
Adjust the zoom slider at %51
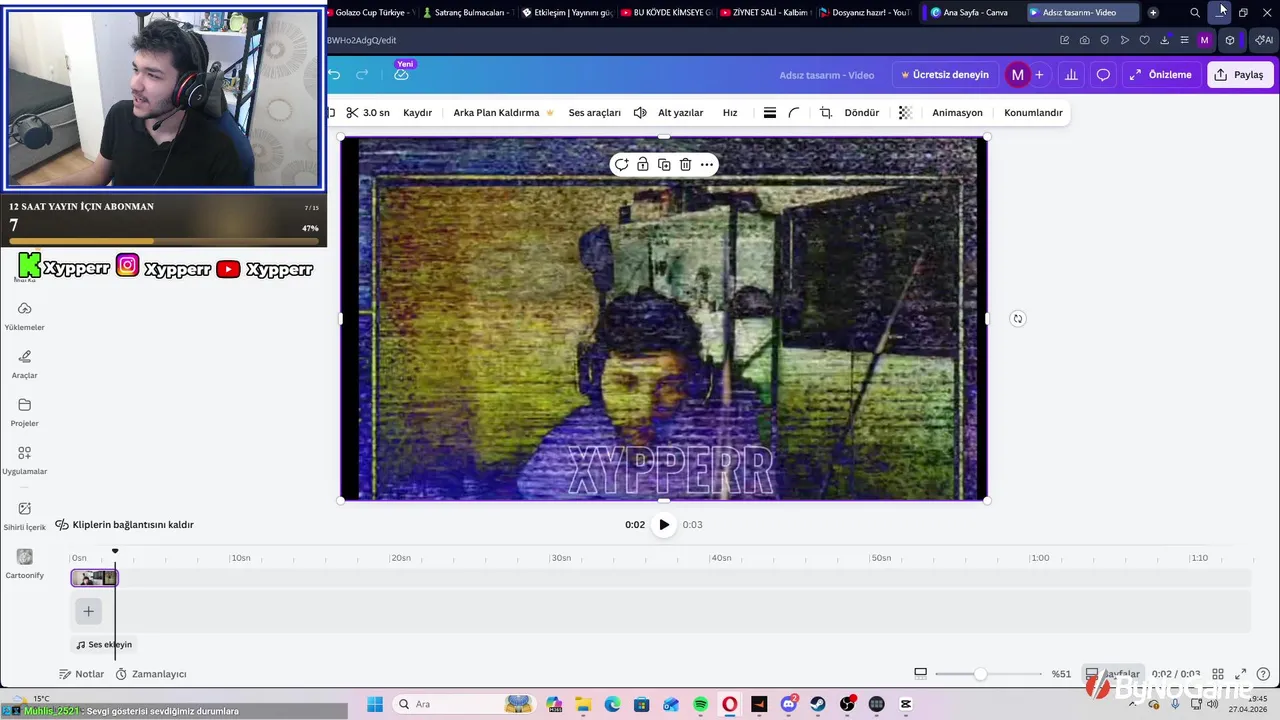[980, 674]
